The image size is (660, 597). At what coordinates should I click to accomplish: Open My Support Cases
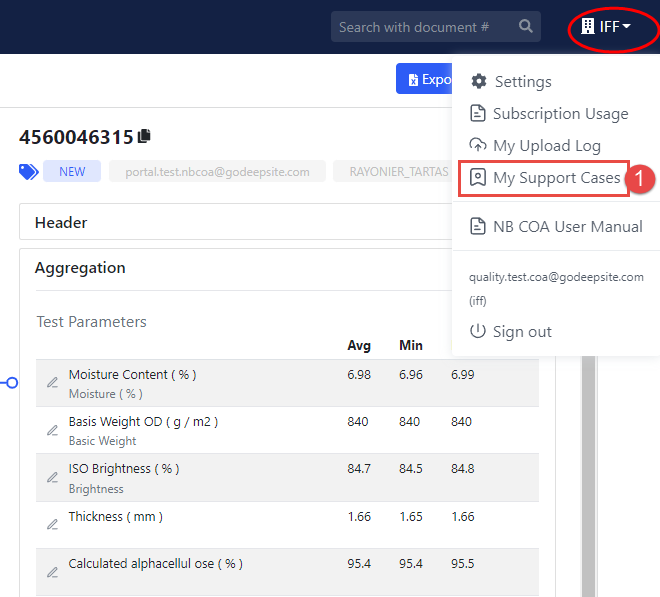tap(556, 178)
